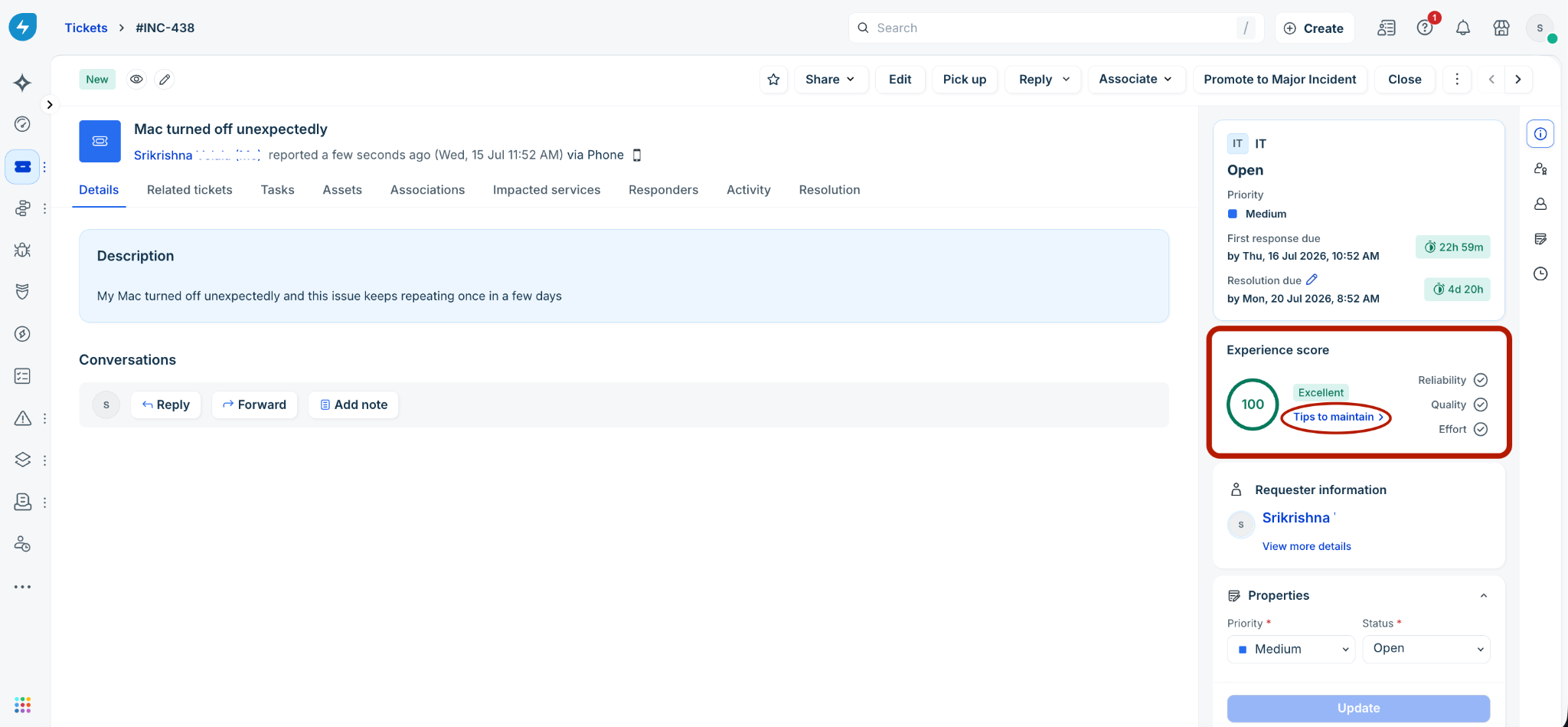Click Add note in Conversations
Image resolution: width=1568 pixels, height=727 pixels.
354,404
